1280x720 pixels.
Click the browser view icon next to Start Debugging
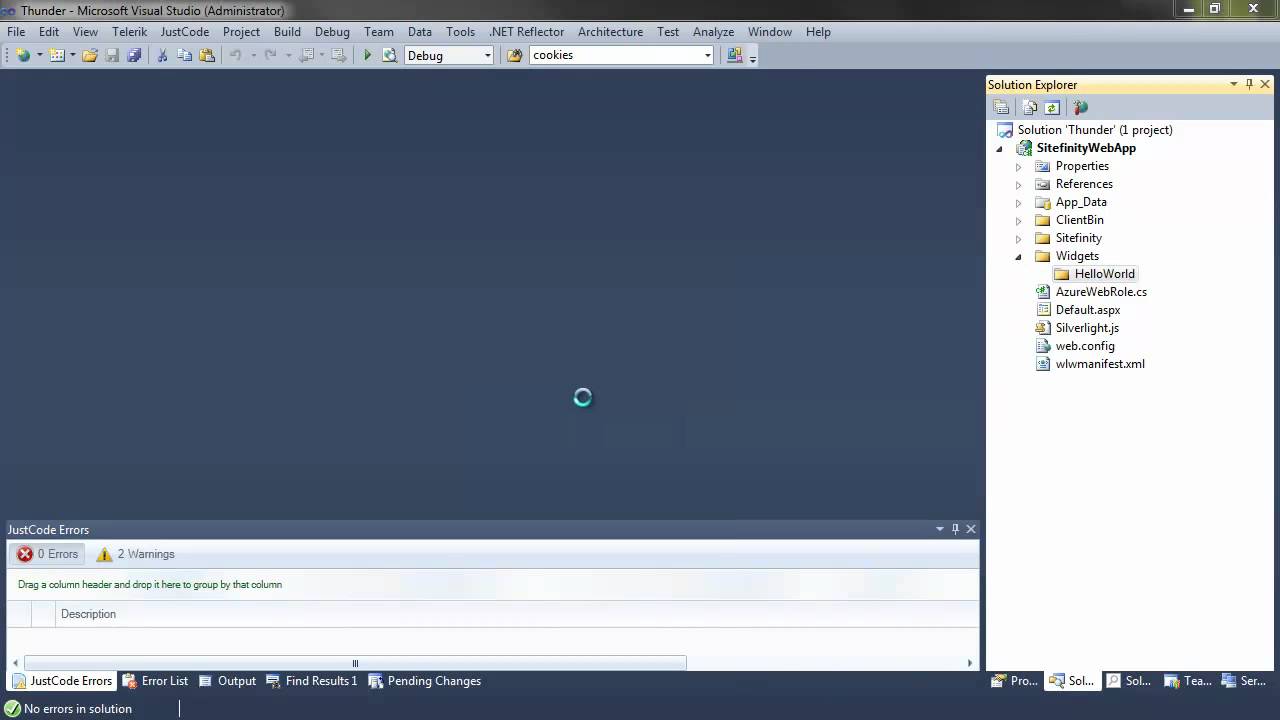(389, 55)
